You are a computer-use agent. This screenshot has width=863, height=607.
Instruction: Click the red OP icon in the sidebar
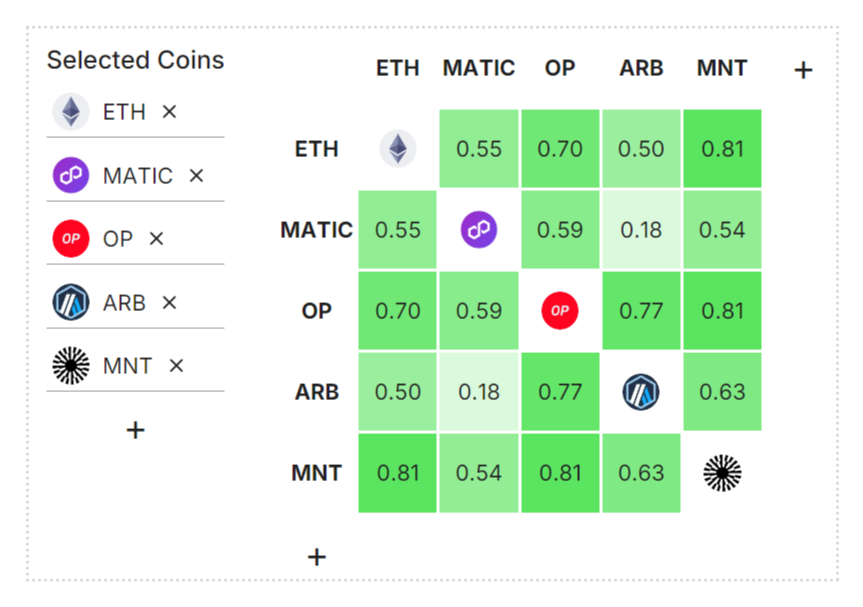[x=71, y=239]
